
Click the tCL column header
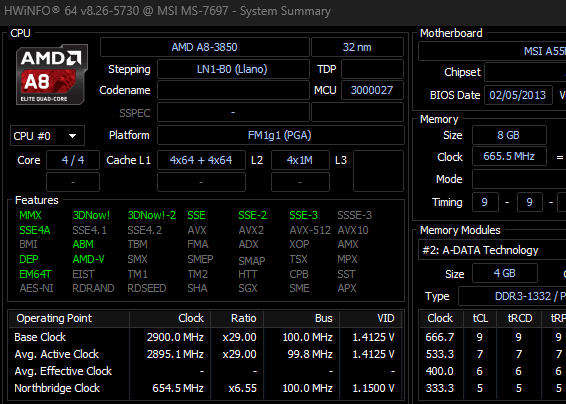480,318
